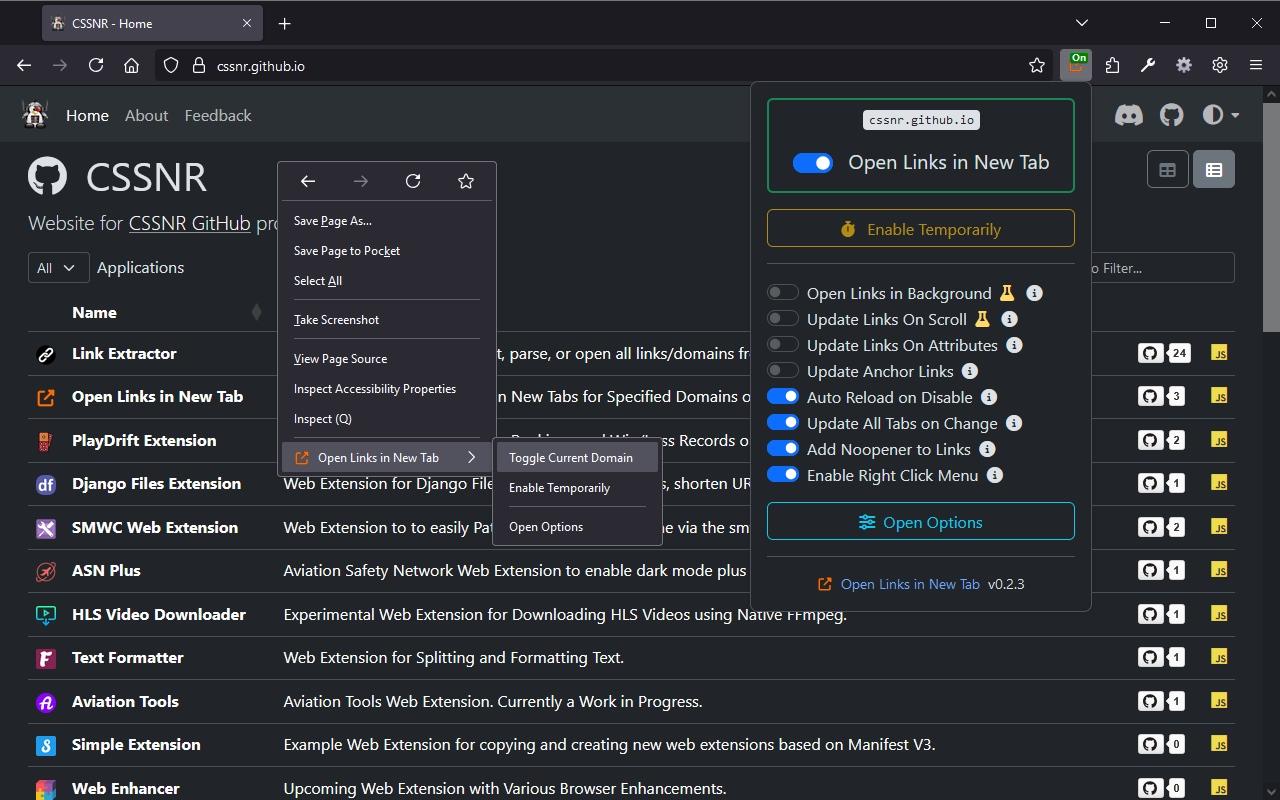Click PlayDrift Extension name text
Screen dimensions: 1280x800
[x=144, y=440]
